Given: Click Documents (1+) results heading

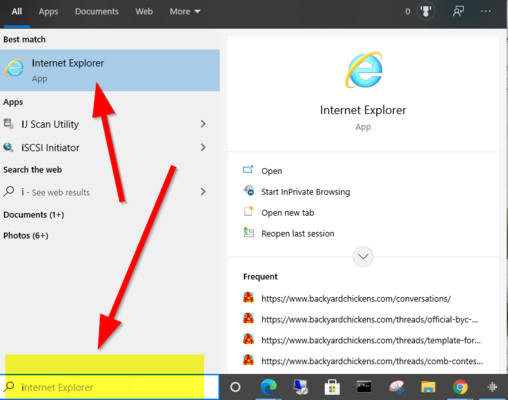Looking at the screenshot, I should point(34,215).
